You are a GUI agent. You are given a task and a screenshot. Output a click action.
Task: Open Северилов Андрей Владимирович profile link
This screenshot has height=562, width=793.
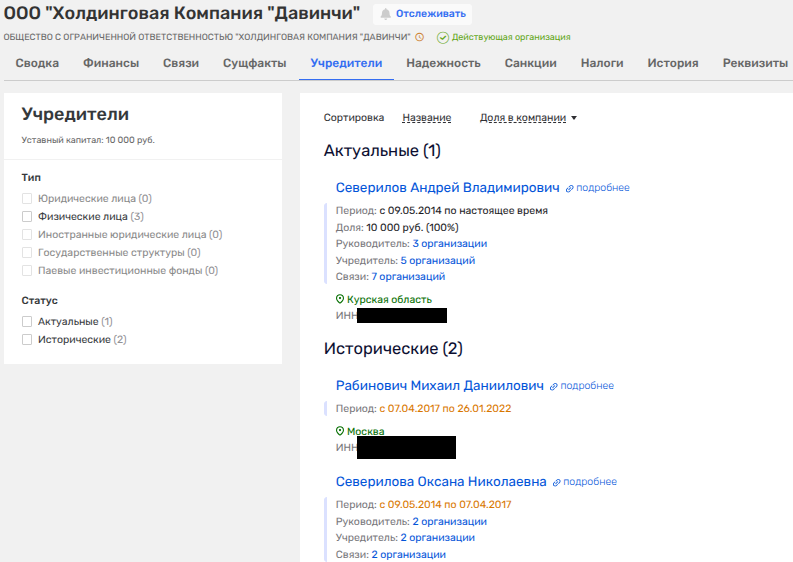tap(447, 187)
